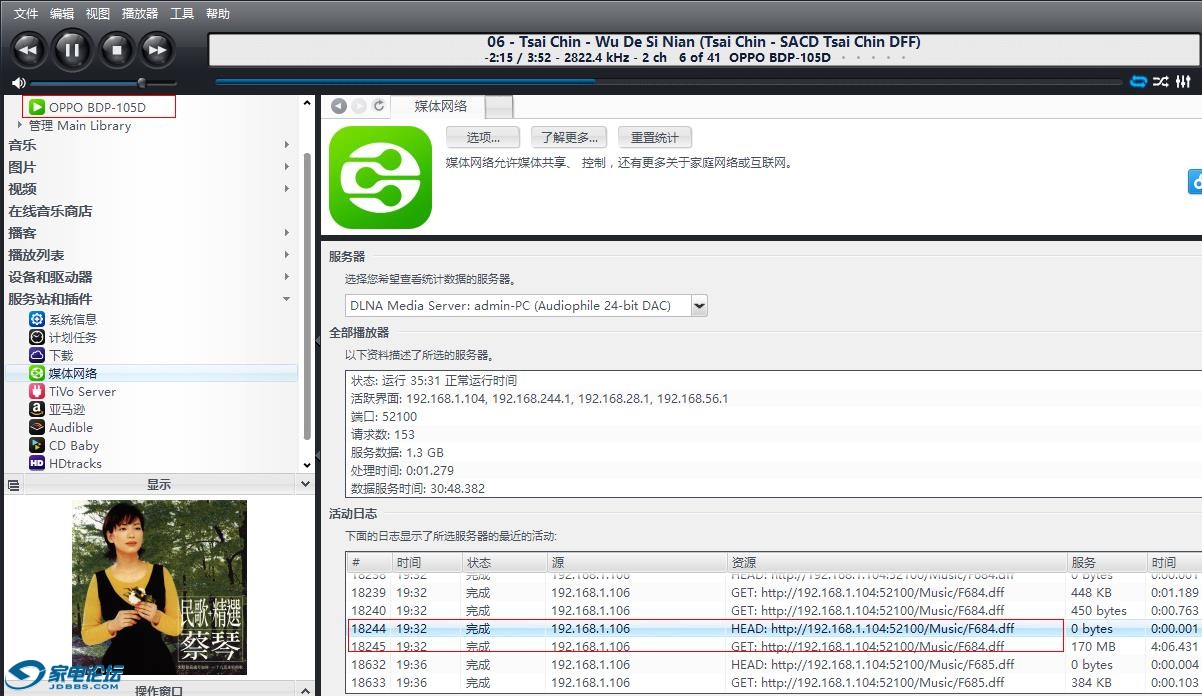Viewport: 1202px width, 696px height.
Task: Mute using the speaker volume icon
Action: (18, 83)
